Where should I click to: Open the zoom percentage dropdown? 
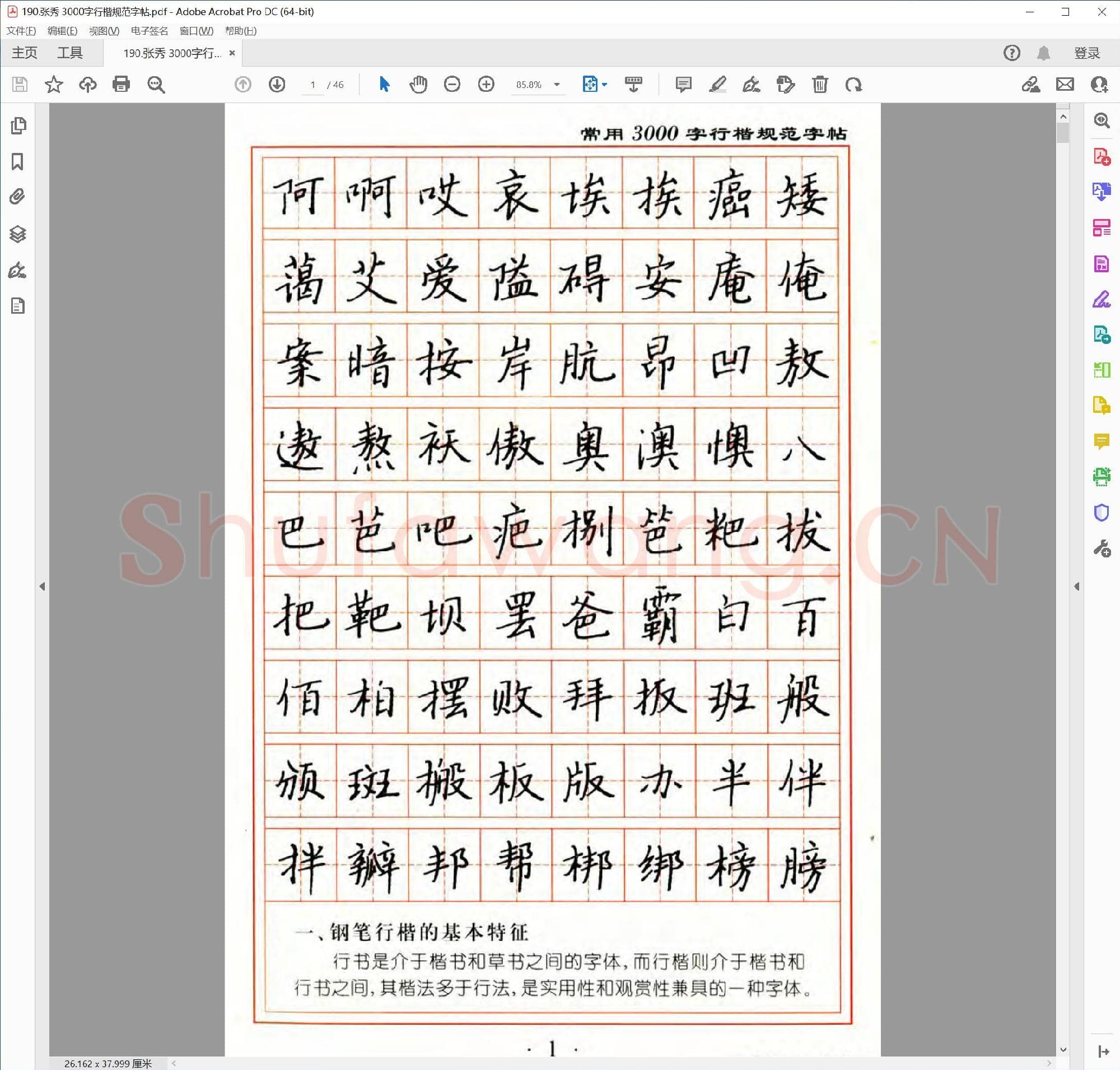tap(556, 85)
